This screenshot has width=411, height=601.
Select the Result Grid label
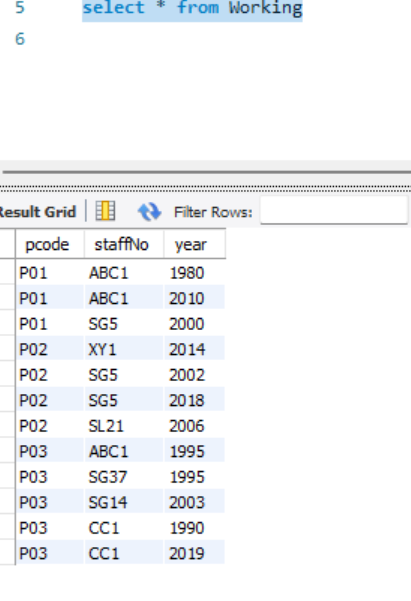tap(38, 212)
